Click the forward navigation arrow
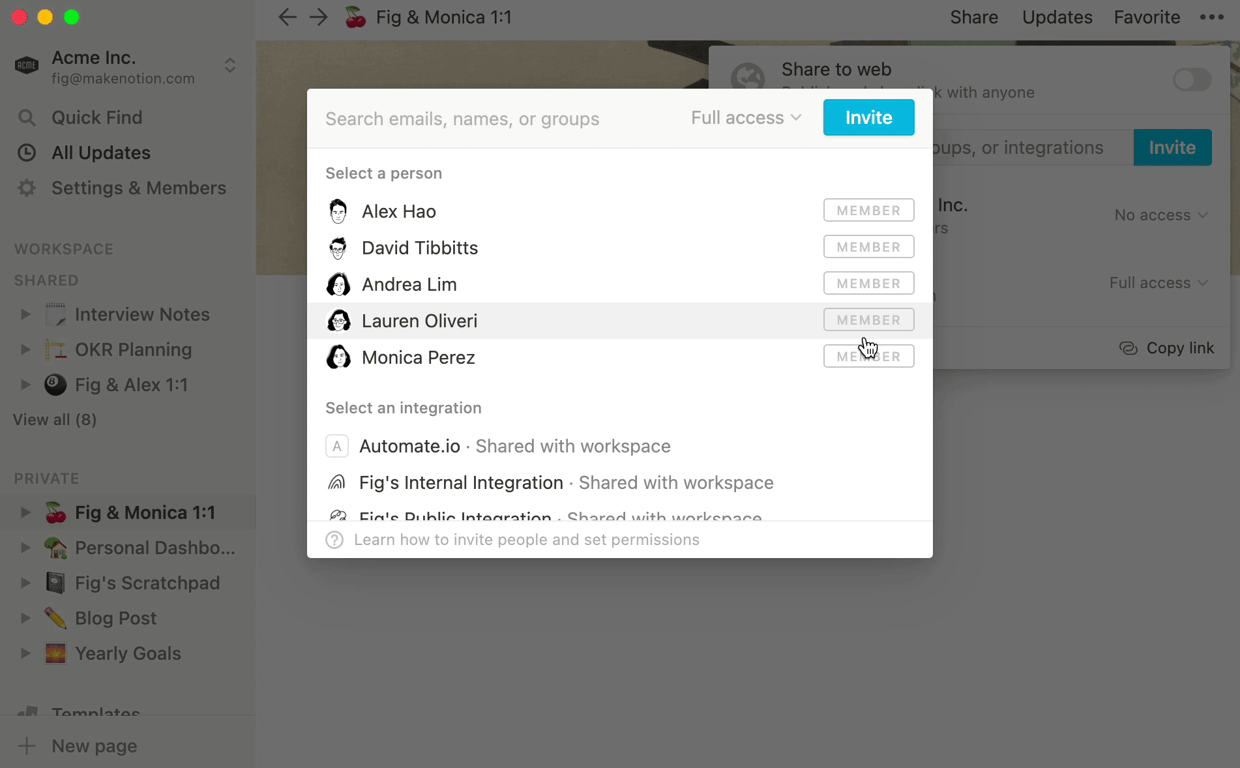The width and height of the screenshot is (1240, 768). 318,17
